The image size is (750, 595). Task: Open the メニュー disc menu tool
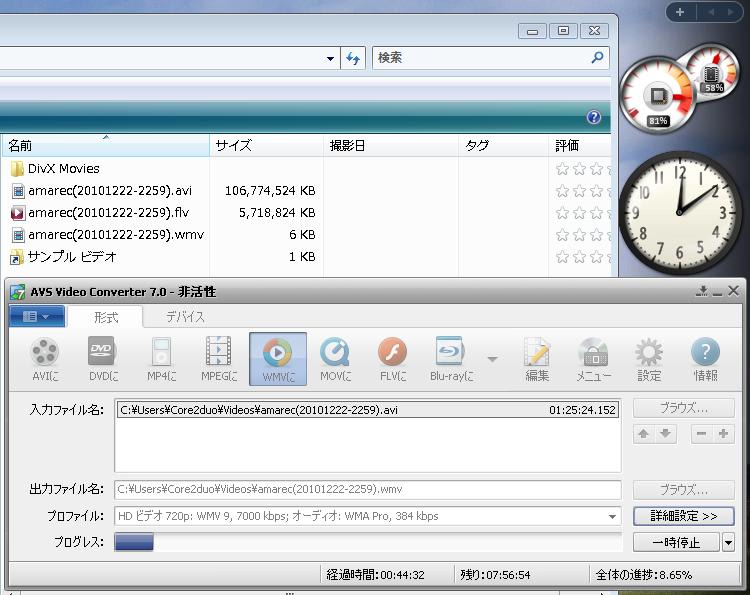click(x=593, y=360)
